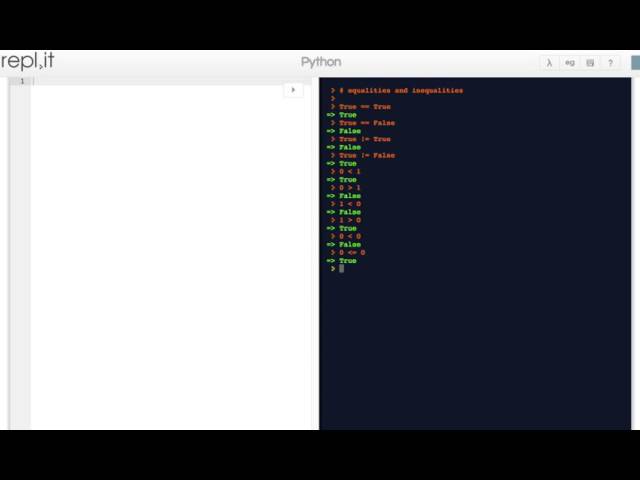640x480 pixels.
Task: Select the '0 > 1' console input
Action: tap(350, 188)
